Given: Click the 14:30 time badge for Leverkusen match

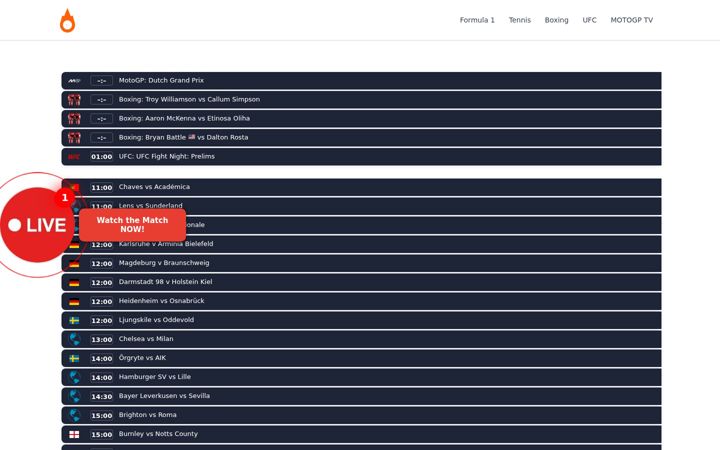Looking at the screenshot, I should tap(101, 397).
